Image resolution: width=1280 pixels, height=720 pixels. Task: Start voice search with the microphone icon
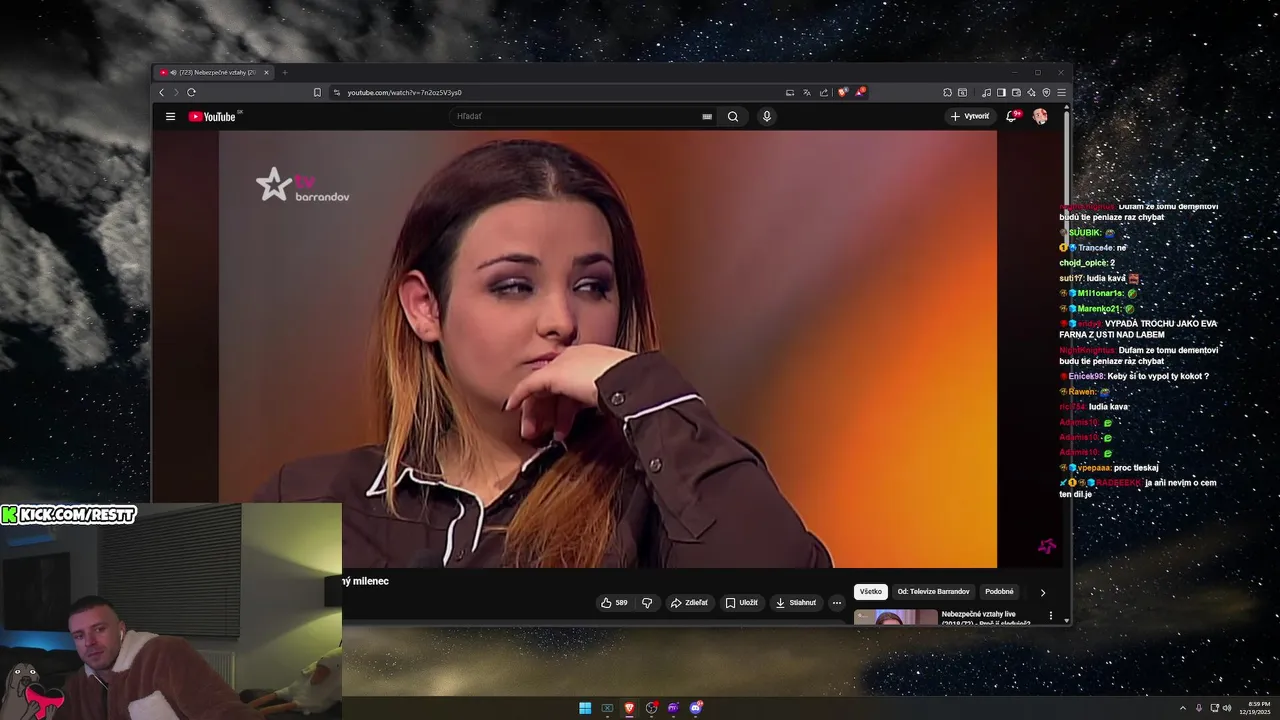click(767, 117)
